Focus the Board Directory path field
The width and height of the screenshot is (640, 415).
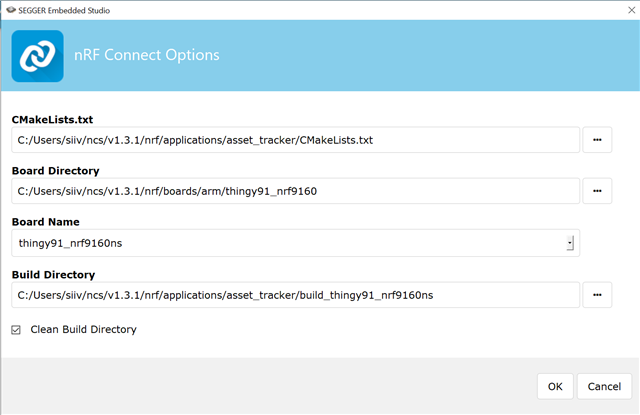pos(296,191)
